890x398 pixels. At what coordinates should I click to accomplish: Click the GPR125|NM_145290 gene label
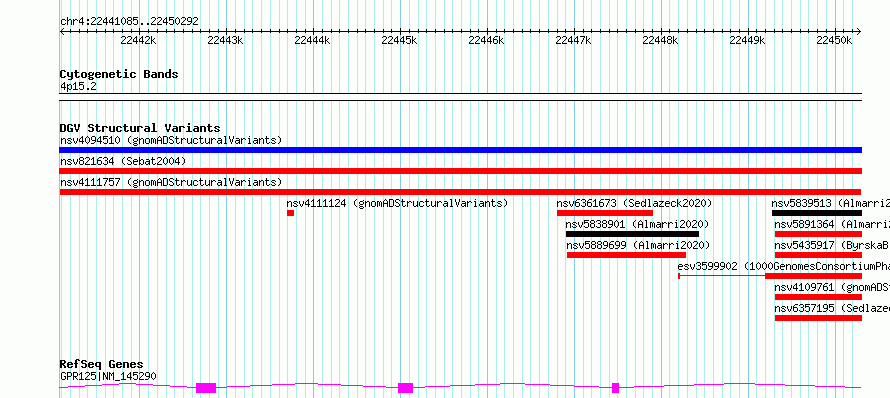[x=108, y=376]
